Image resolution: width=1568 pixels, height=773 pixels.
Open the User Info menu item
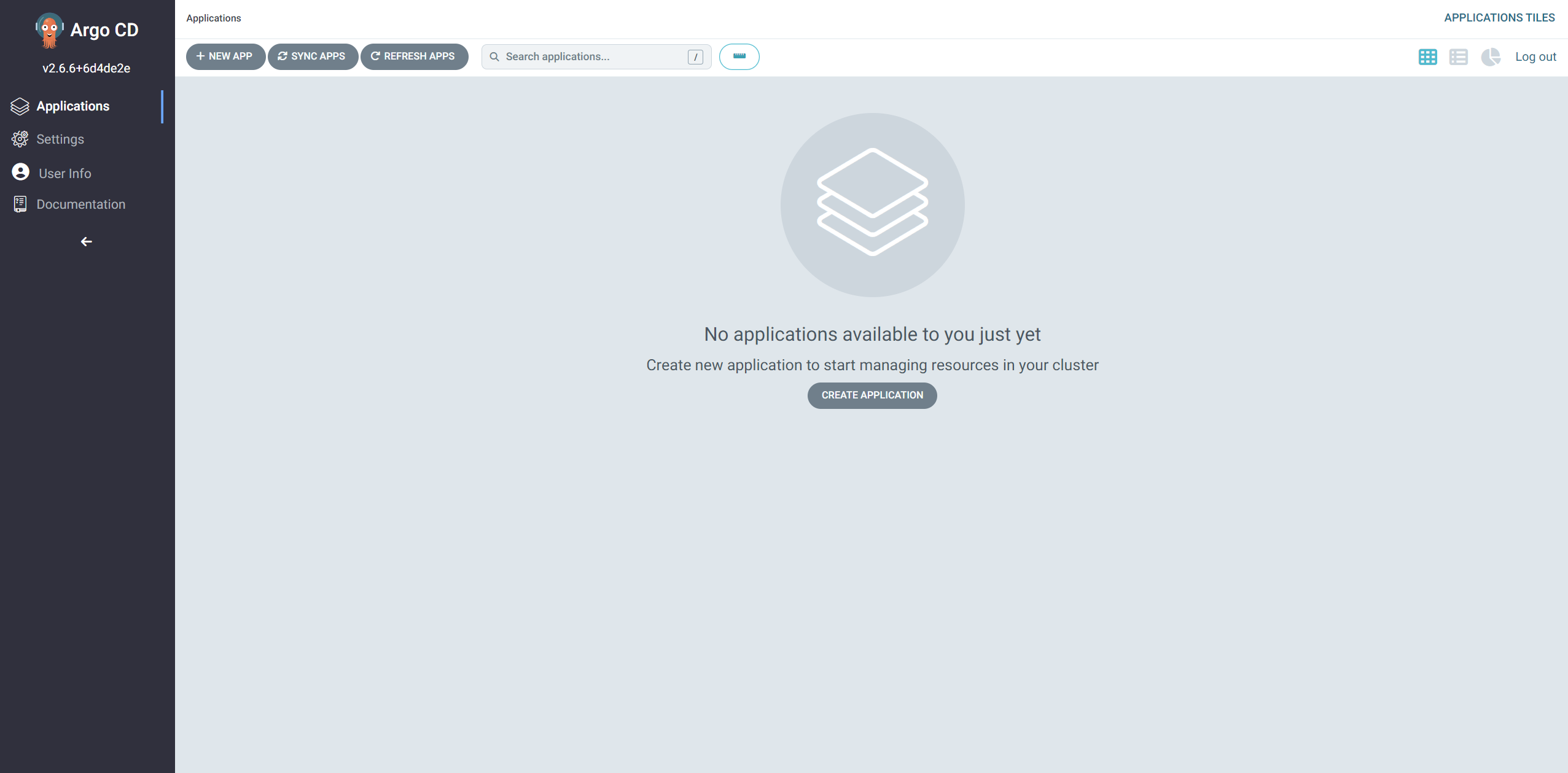tap(65, 174)
